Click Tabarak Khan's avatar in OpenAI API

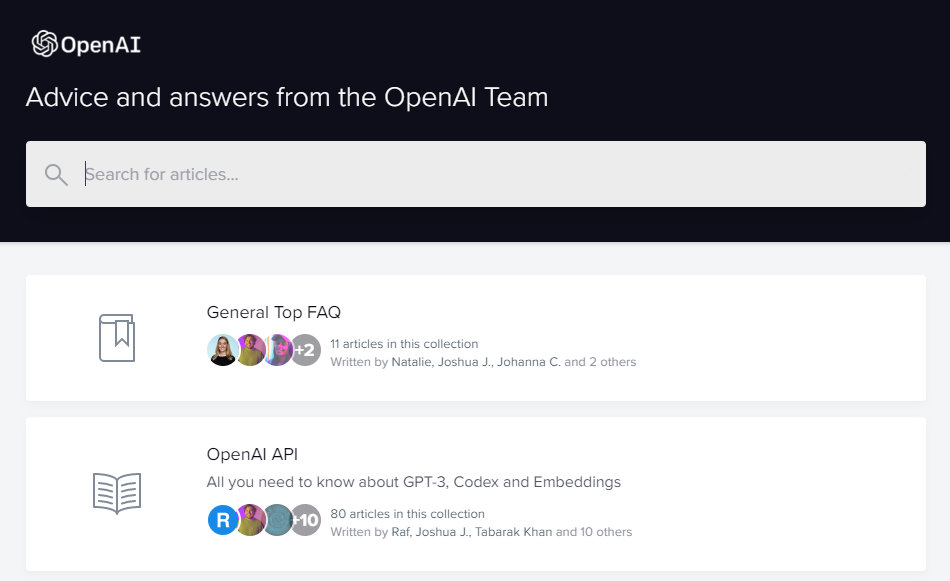pos(278,520)
